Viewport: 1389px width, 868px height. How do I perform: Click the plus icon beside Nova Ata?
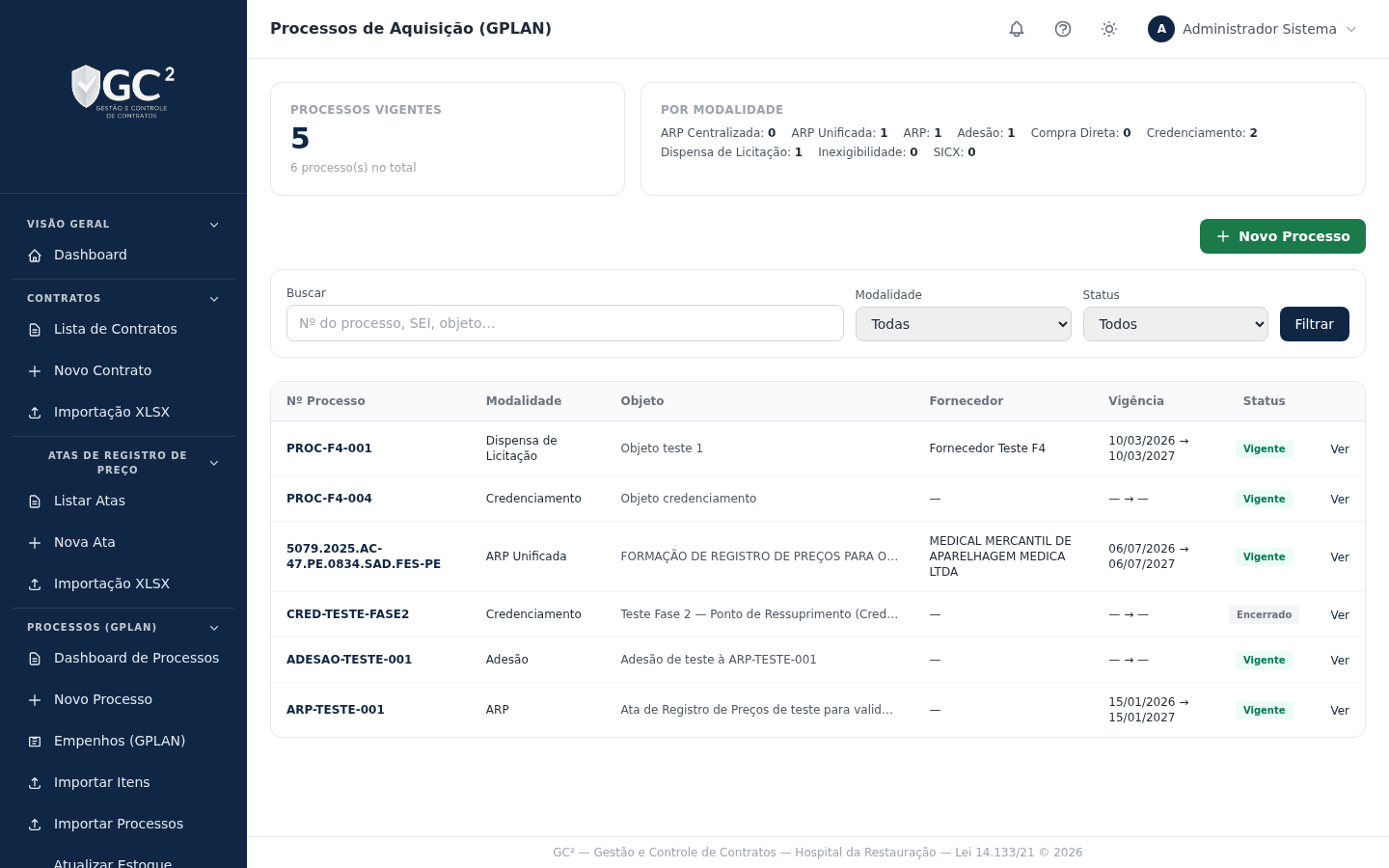(35, 543)
